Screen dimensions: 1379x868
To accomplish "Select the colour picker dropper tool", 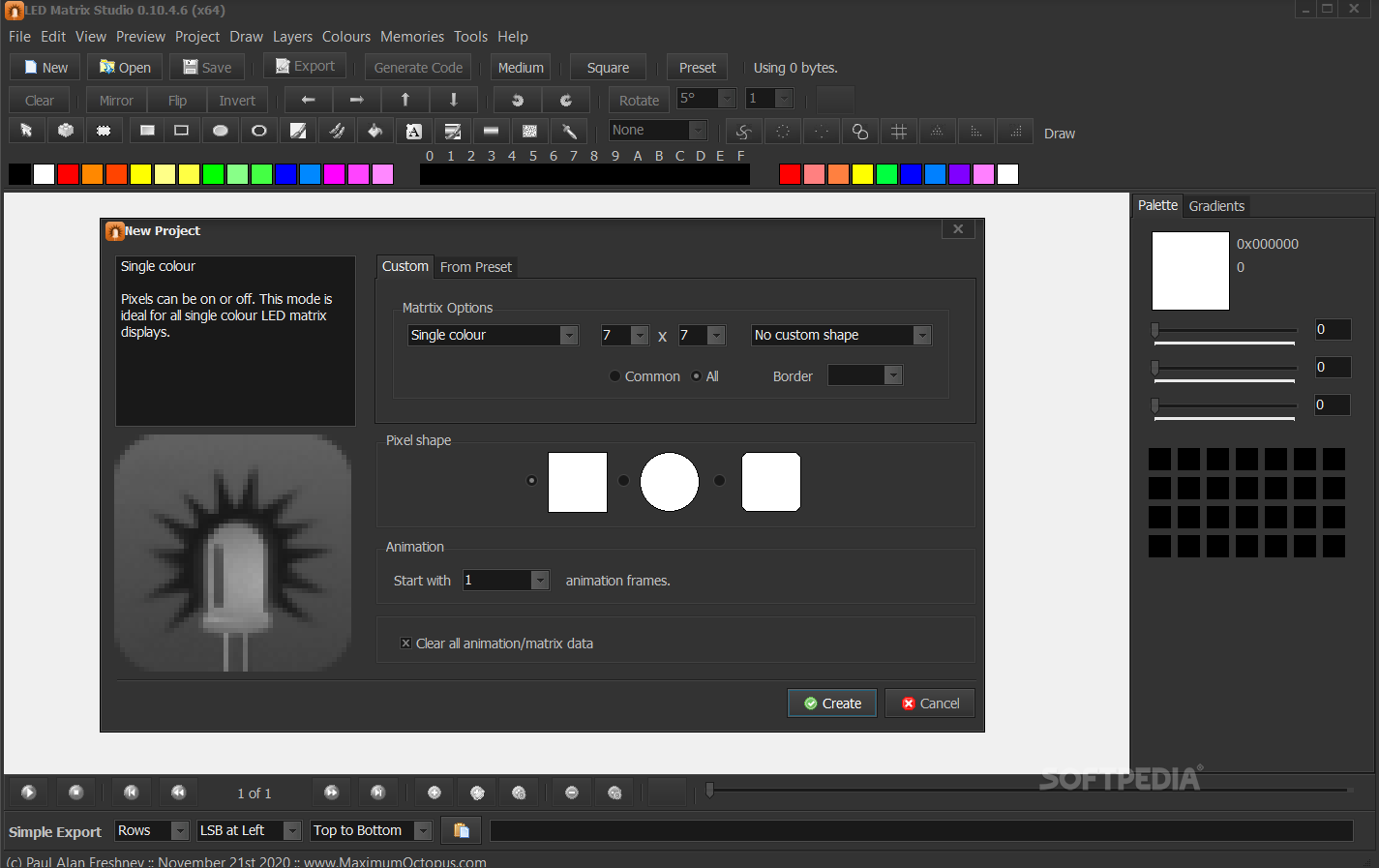I will click(569, 131).
